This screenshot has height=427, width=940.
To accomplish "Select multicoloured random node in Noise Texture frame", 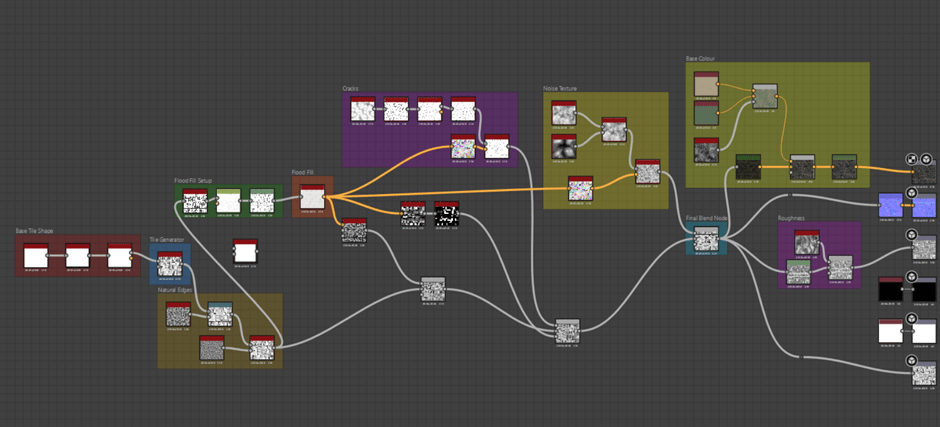I will tap(581, 189).
